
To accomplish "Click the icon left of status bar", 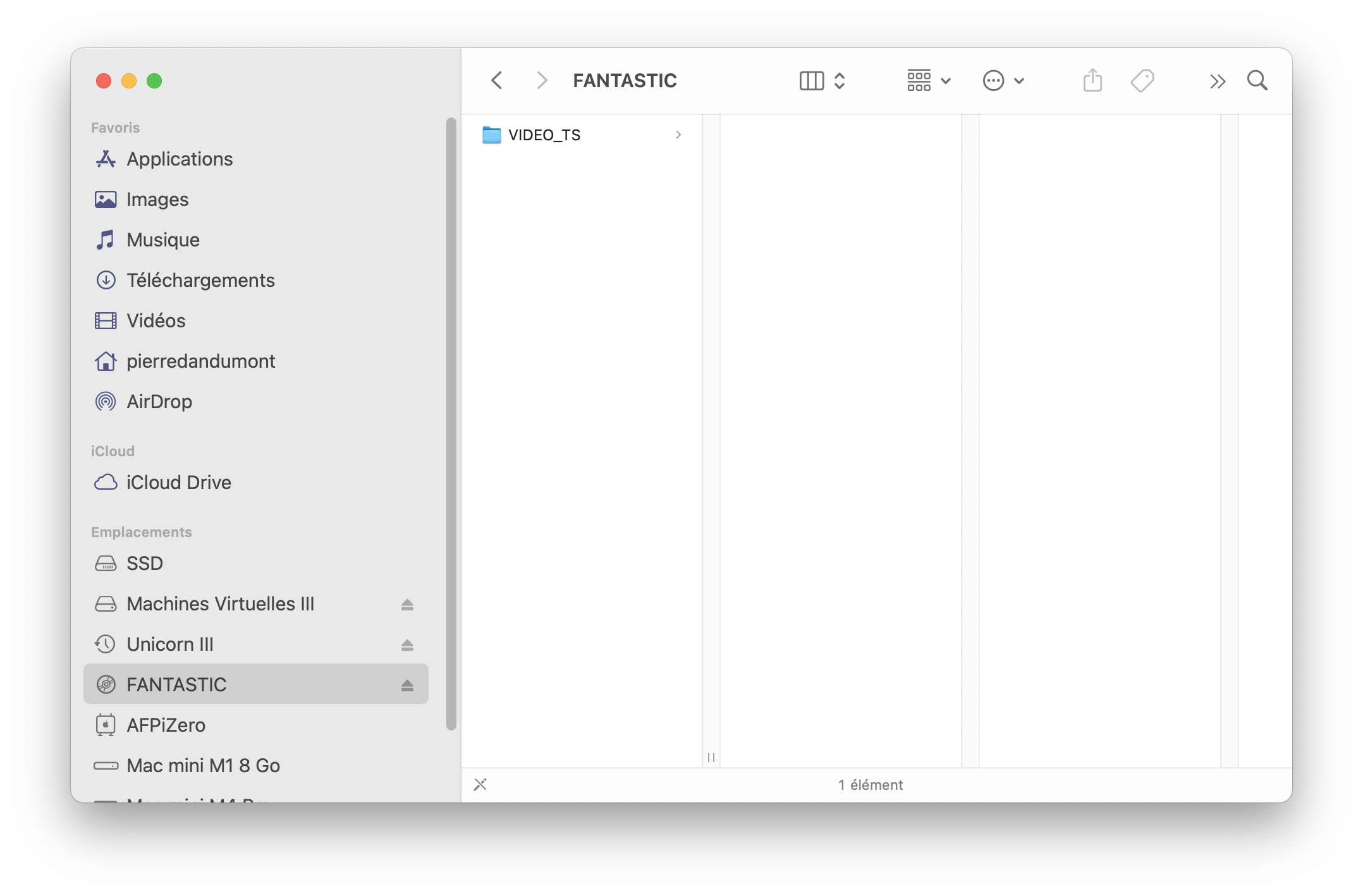I will pyautogui.click(x=480, y=785).
